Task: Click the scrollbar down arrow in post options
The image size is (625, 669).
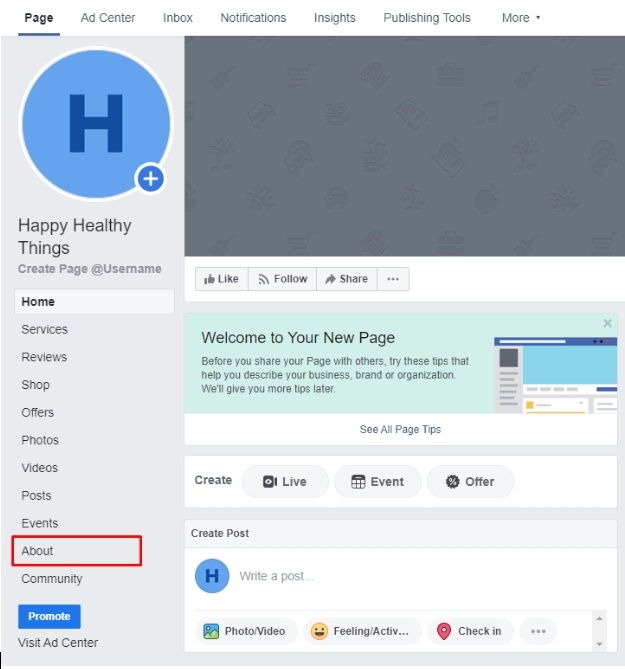Action: (599, 644)
